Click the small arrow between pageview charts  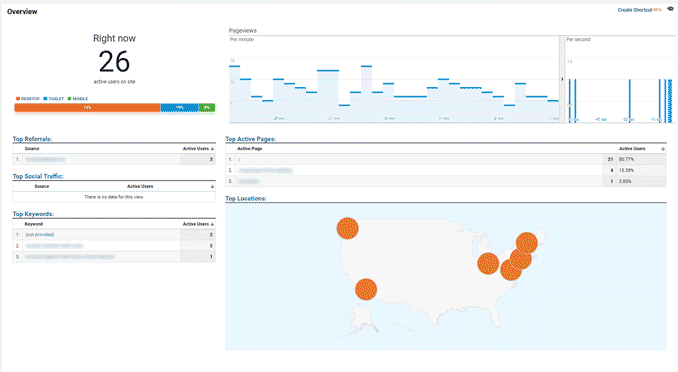pyautogui.click(x=562, y=79)
